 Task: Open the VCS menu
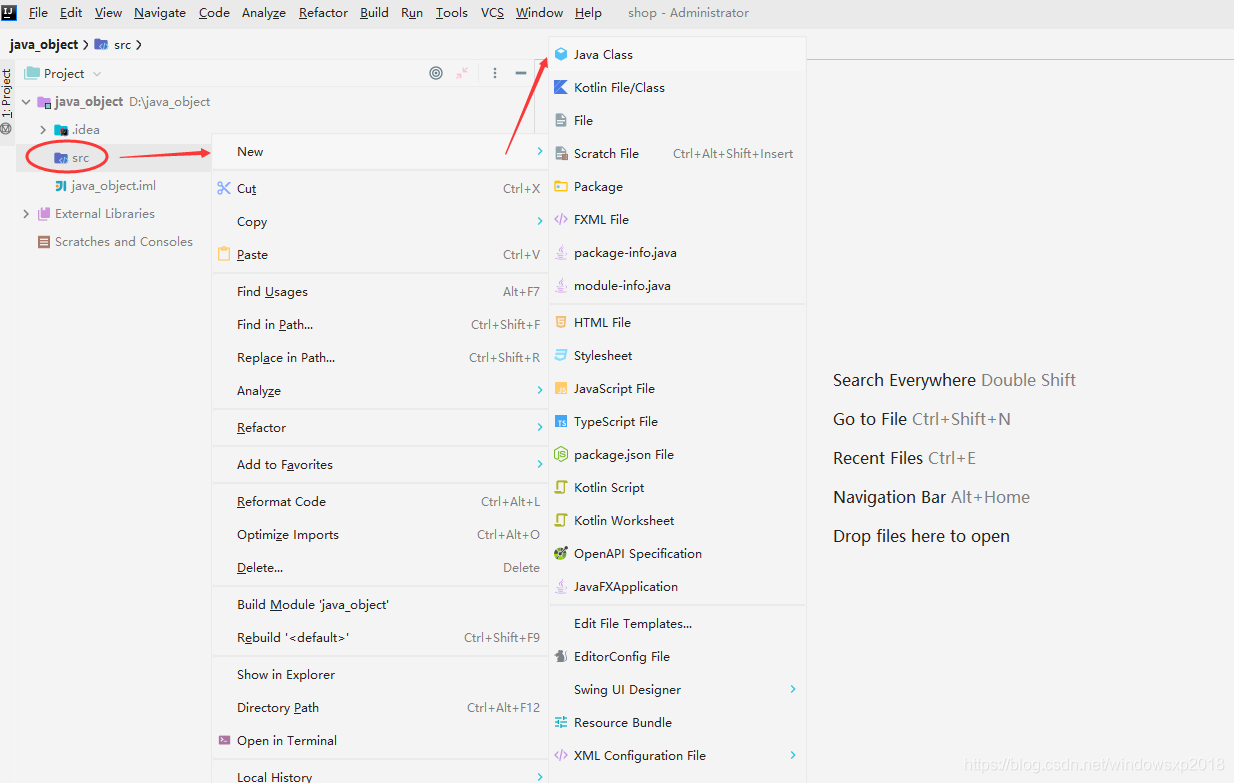tap(492, 13)
